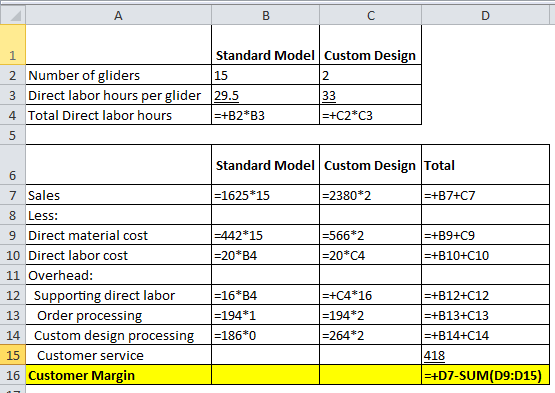Click 'Custom Design' header in row 1
The width and height of the screenshot is (555, 393).
click(x=371, y=45)
